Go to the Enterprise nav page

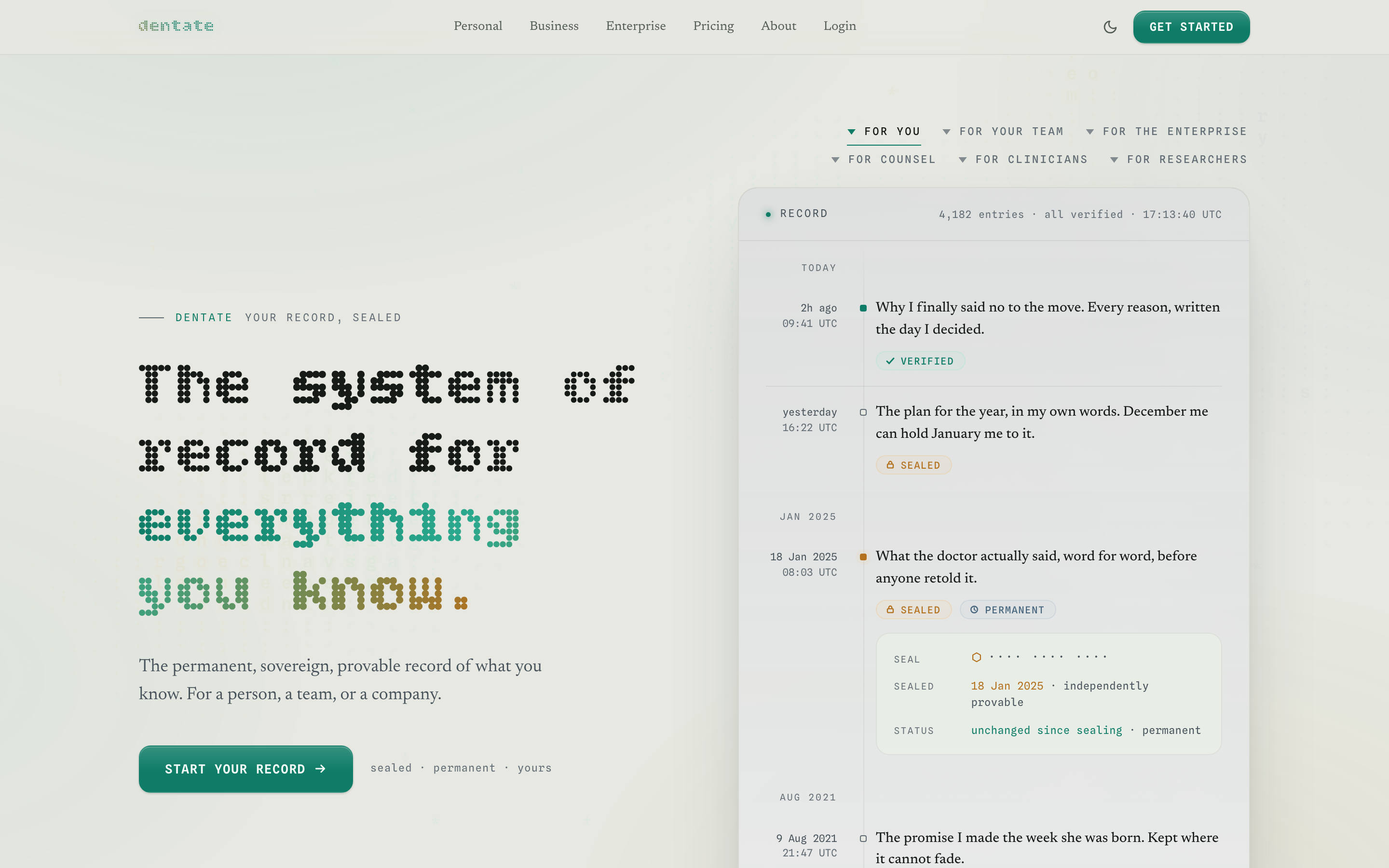(635, 26)
